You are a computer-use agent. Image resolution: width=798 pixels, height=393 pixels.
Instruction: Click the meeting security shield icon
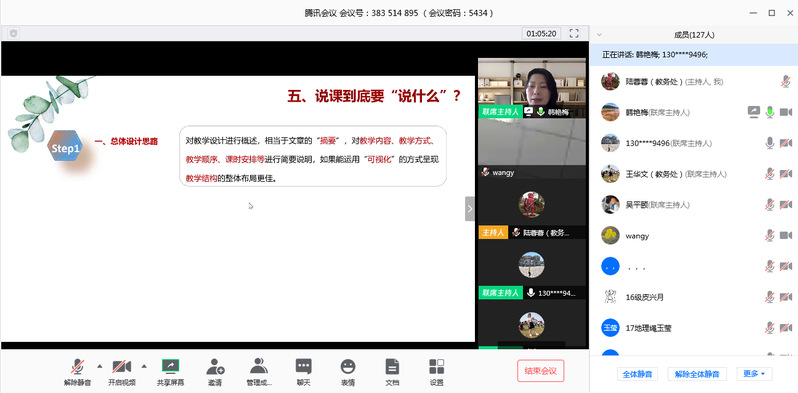tap(13, 34)
